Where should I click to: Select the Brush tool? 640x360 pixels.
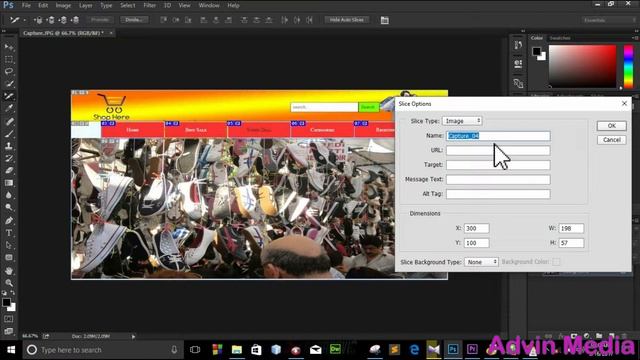click(9, 133)
